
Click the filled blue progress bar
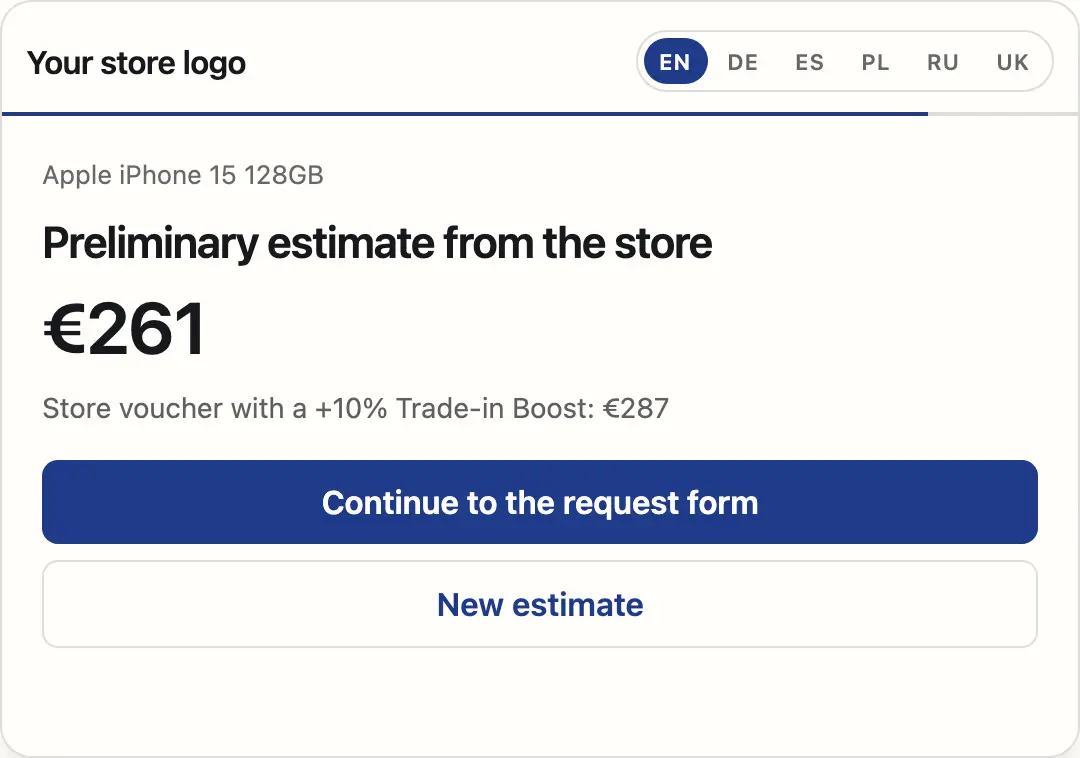click(x=465, y=114)
